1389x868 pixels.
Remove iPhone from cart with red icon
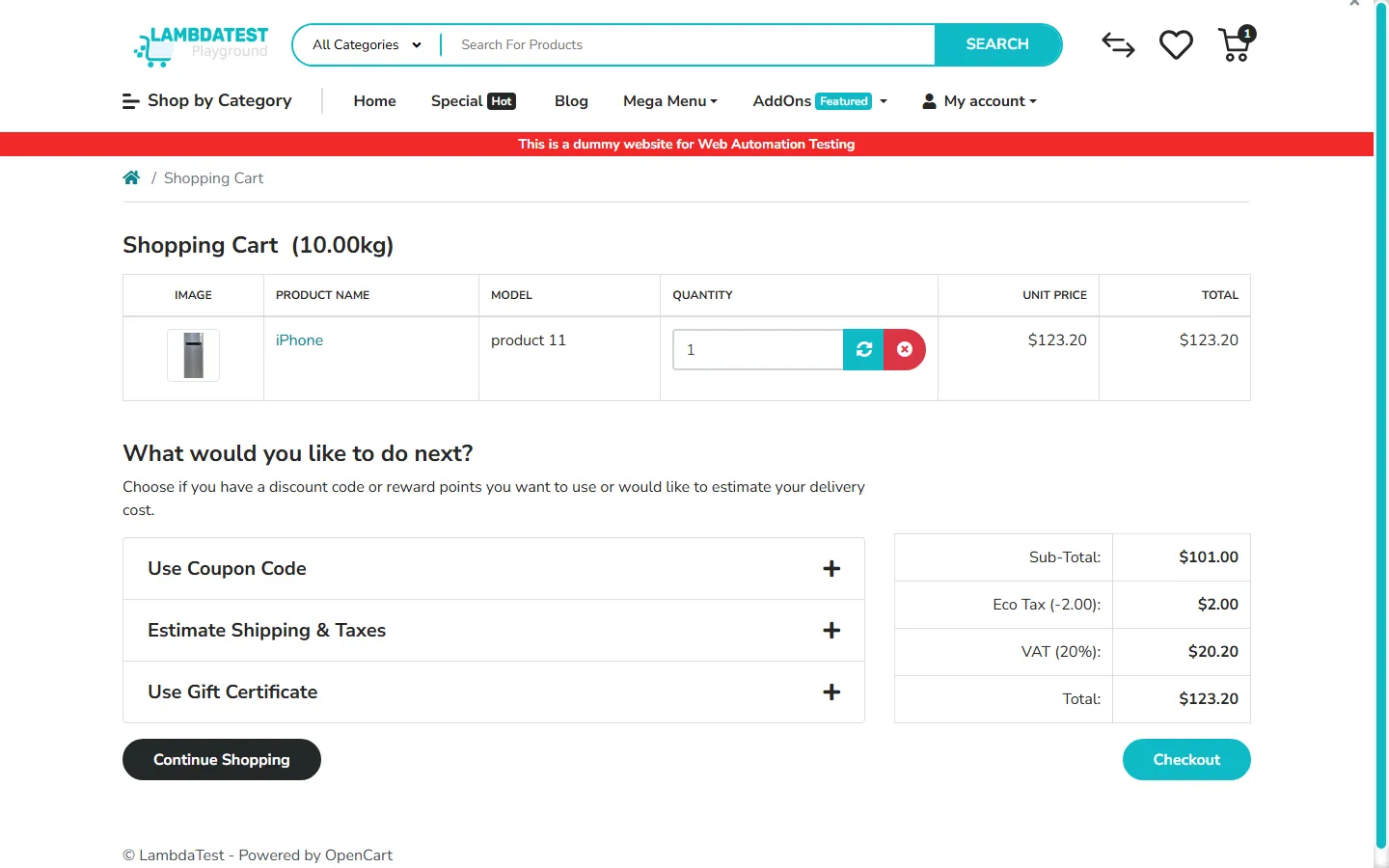click(x=905, y=349)
